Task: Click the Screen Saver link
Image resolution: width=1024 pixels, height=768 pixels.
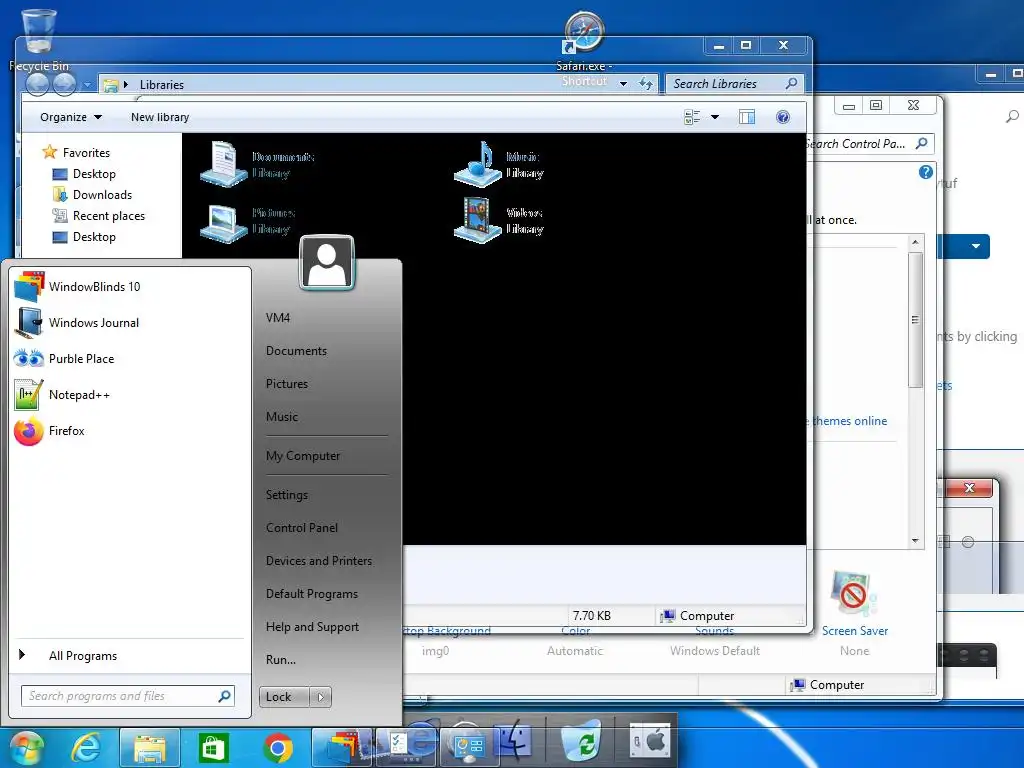Action: pos(854,631)
